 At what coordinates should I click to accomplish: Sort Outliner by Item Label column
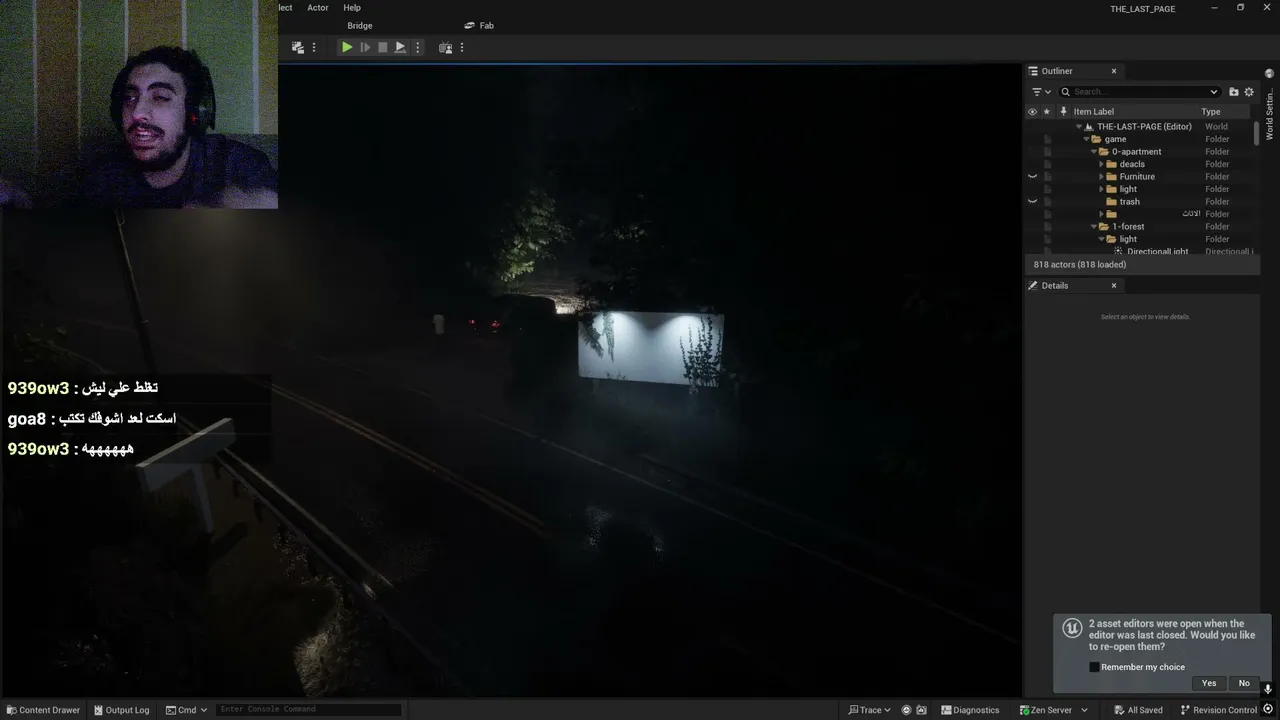point(1093,112)
